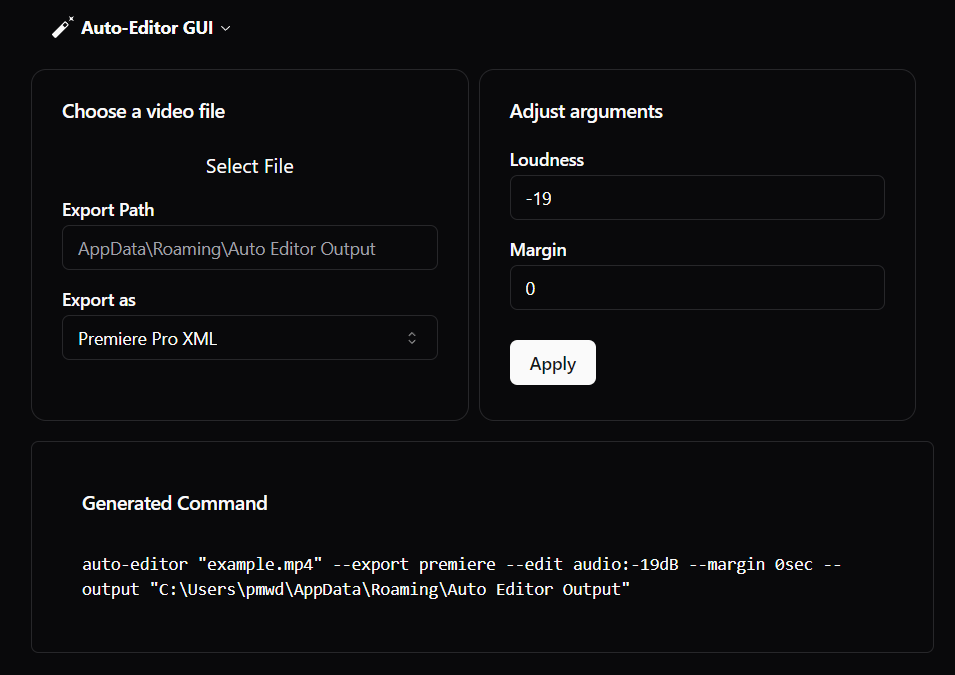Focus the Export Path input field
Screen dimensions: 955x675
click(250, 248)
